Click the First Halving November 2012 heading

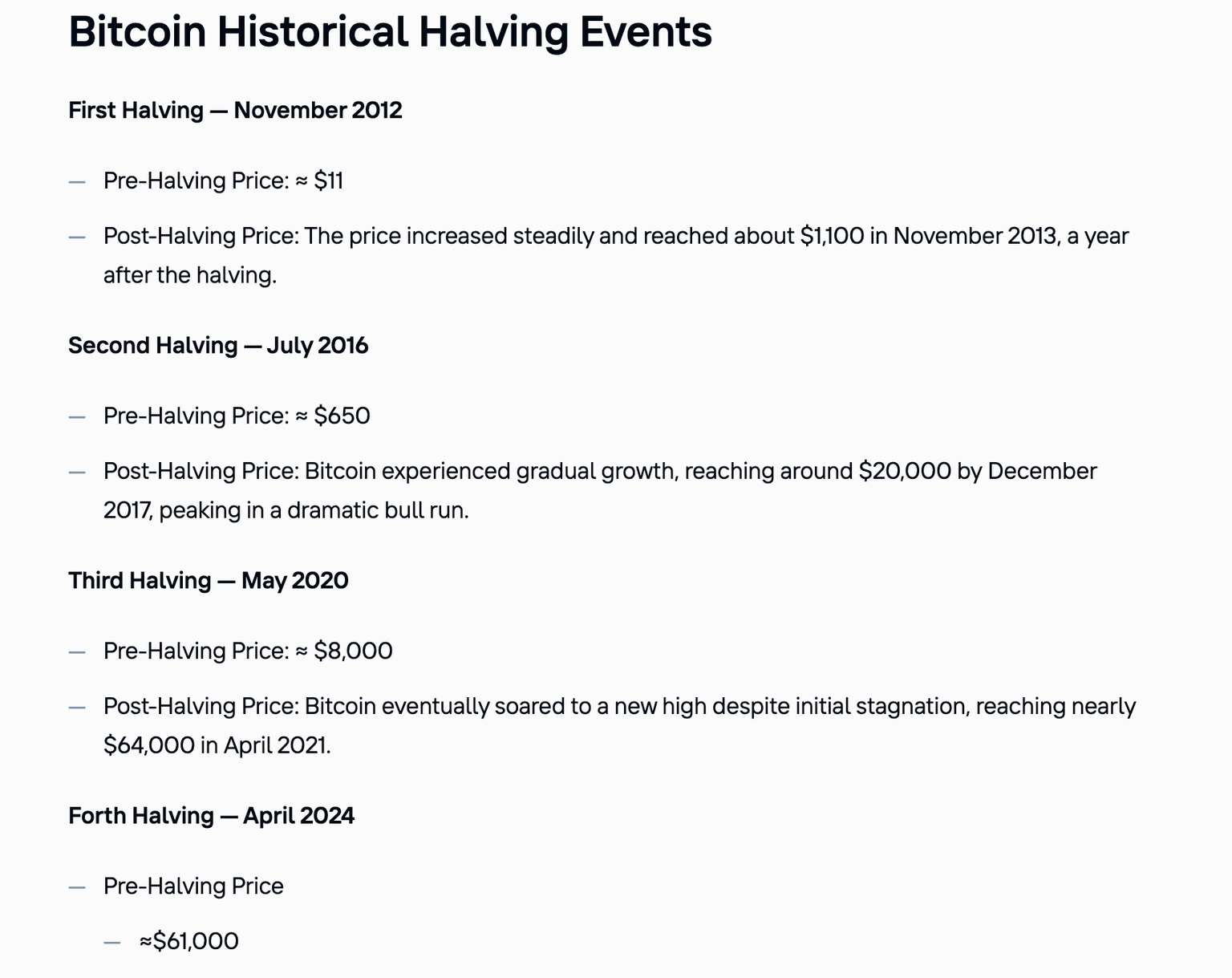pos(235,110)
